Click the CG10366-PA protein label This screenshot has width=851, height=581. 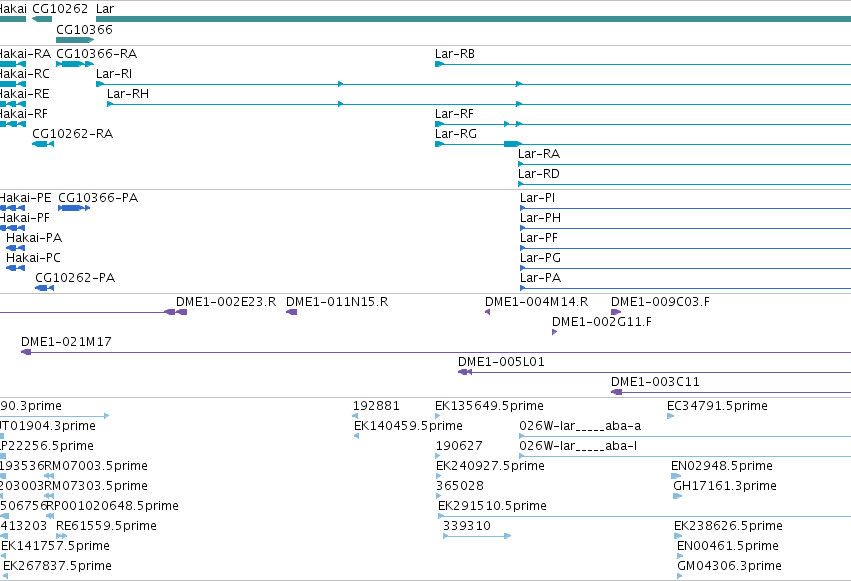point(98,198)
